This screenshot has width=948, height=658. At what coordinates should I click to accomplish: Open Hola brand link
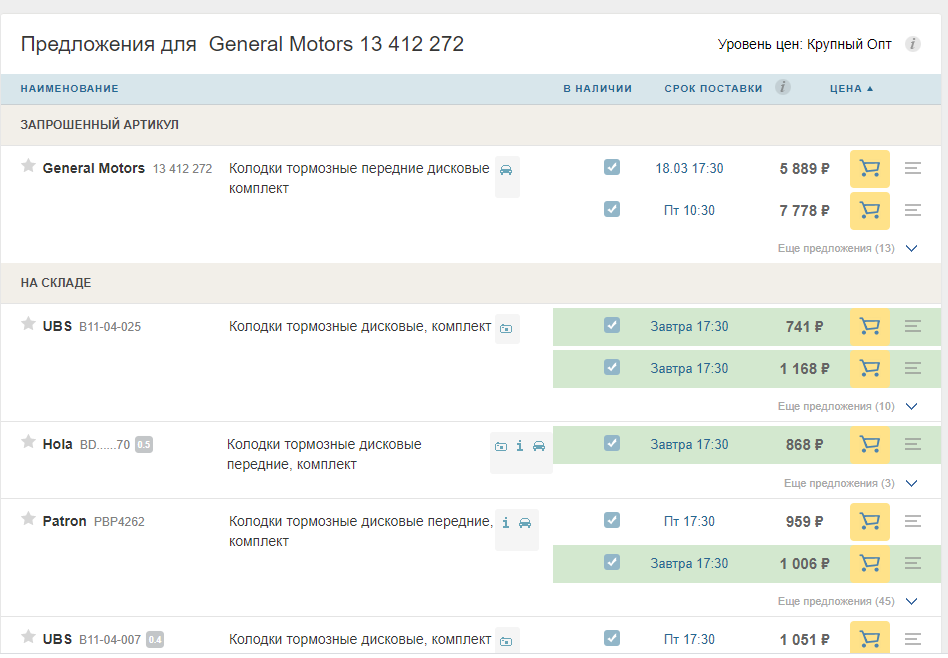[57, 445]
